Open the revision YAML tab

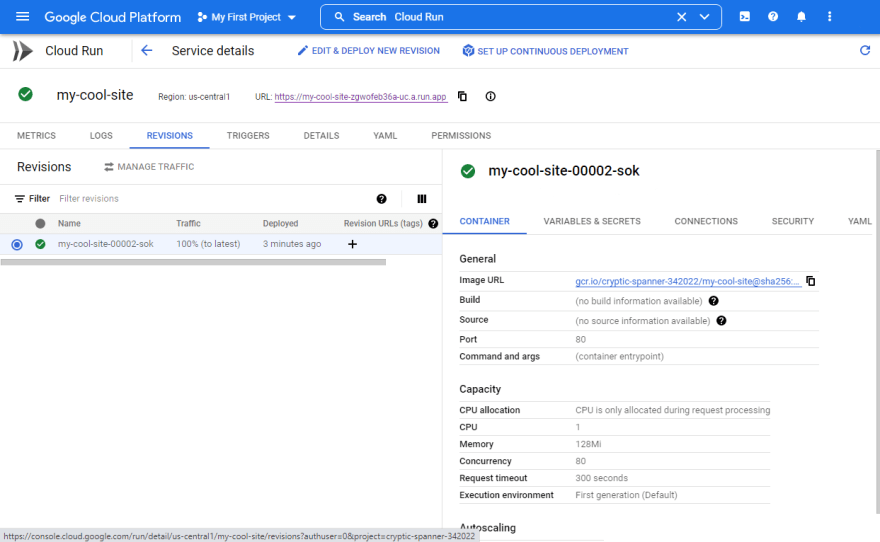tap(859, 221)
